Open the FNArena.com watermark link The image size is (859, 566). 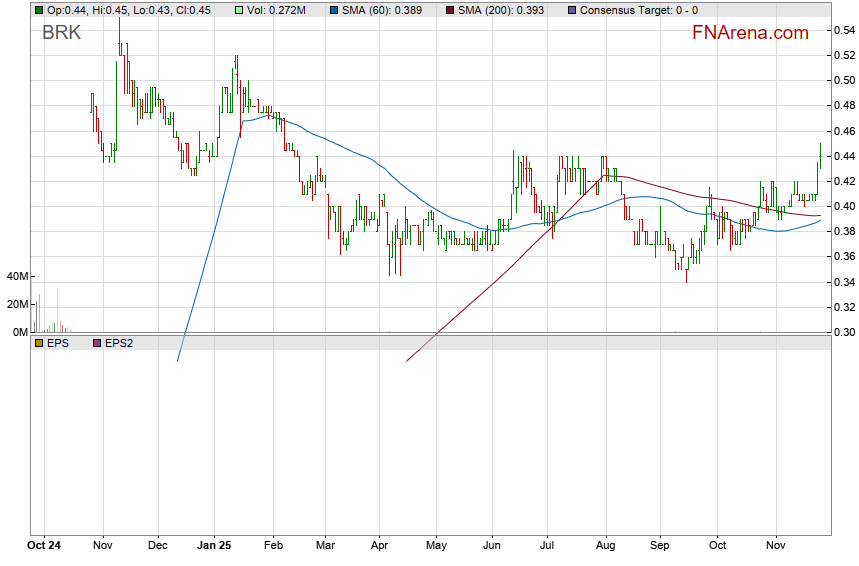(x=750, y=33)
